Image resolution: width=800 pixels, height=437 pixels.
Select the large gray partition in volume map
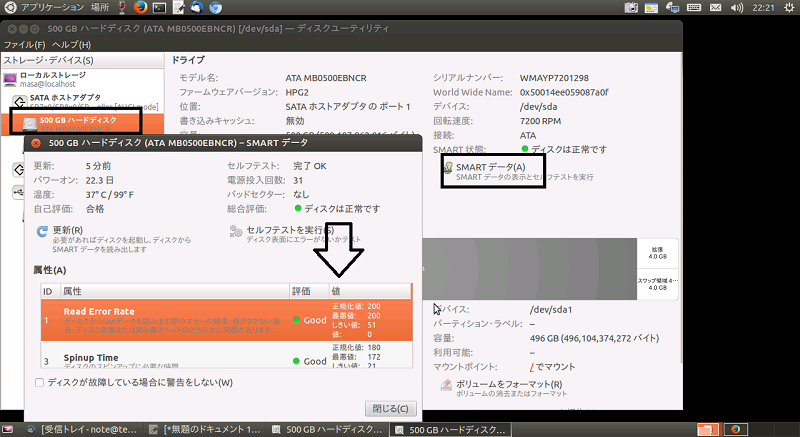(x=530, y=269)
